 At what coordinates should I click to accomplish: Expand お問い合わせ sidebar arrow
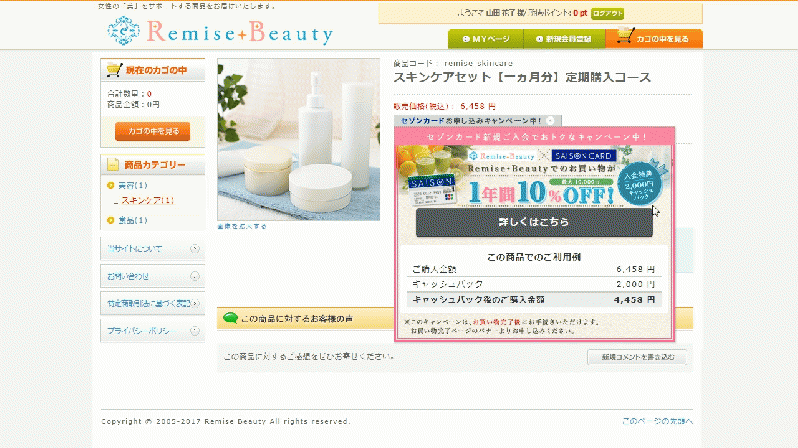coord(194,276)
